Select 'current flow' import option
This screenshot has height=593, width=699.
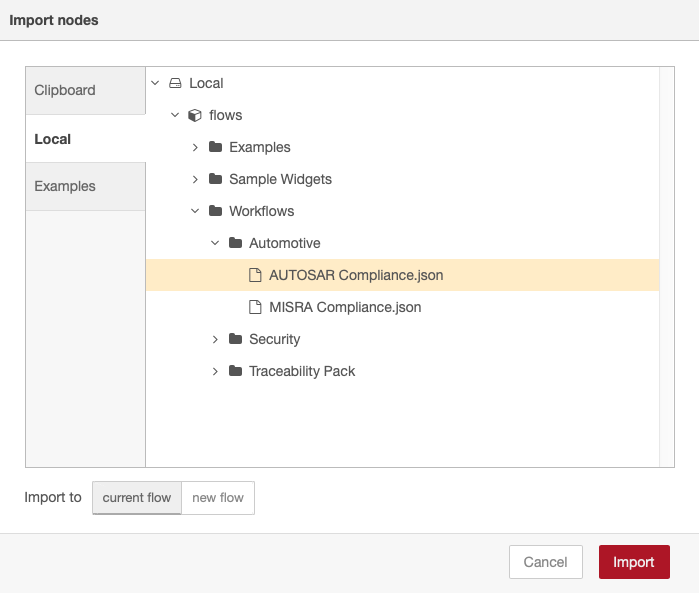pyautogui.click(x=137, y=498)
